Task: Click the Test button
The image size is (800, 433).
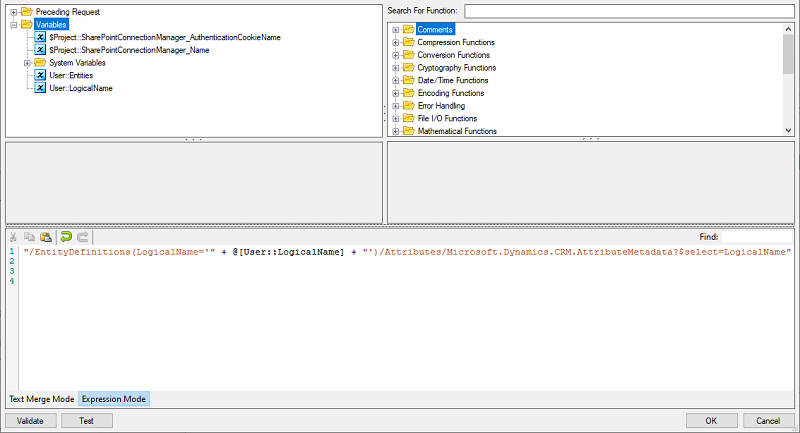Action: (x=86, y=421)
